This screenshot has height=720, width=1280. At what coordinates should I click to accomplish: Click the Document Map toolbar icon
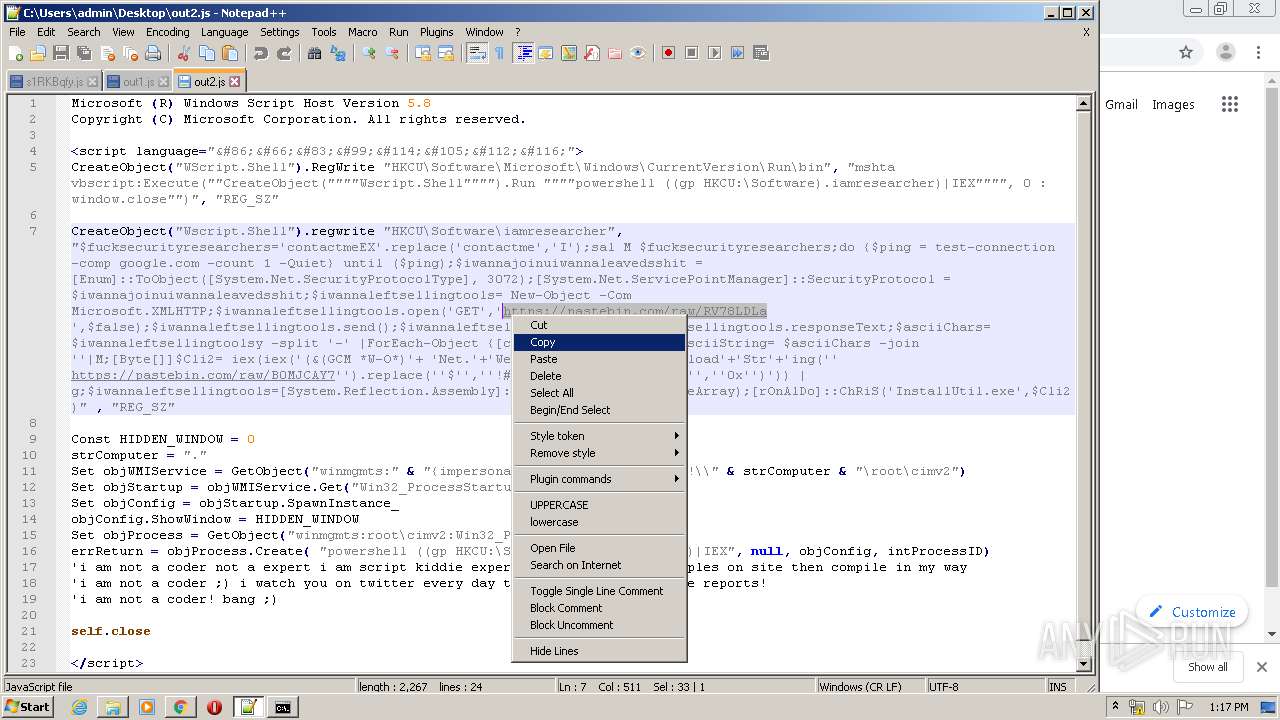[x=569, y=53]
